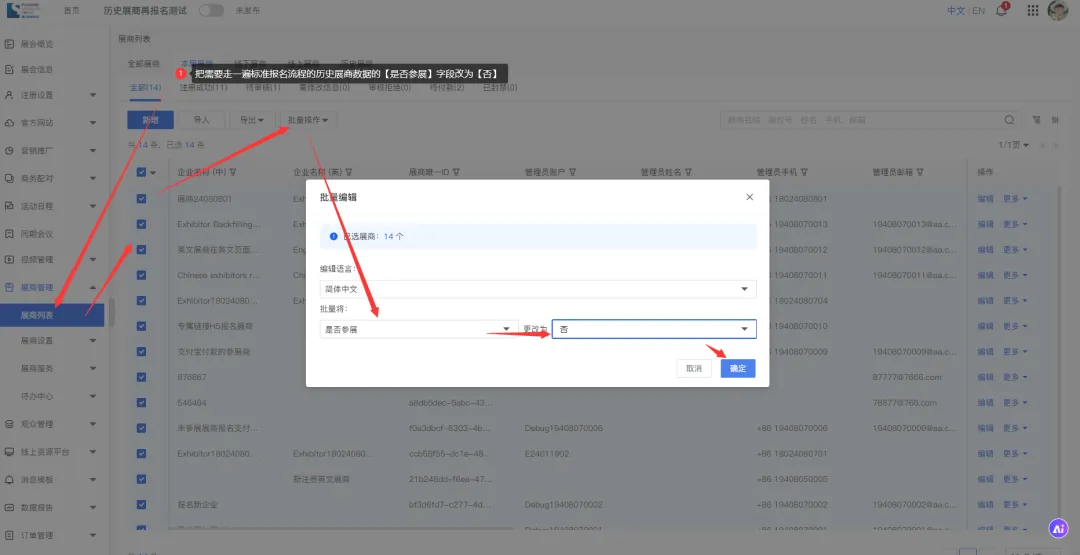1080x555 pixels.
Task: Close the 批量编辑 dialog with X
Action: pos(750,197)
